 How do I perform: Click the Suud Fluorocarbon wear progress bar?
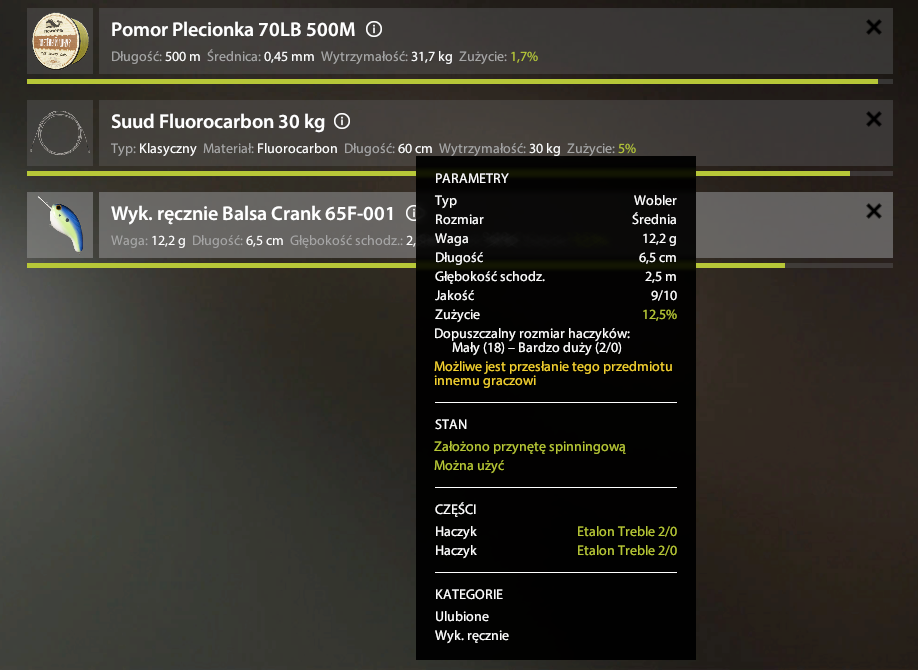(460, 173)
